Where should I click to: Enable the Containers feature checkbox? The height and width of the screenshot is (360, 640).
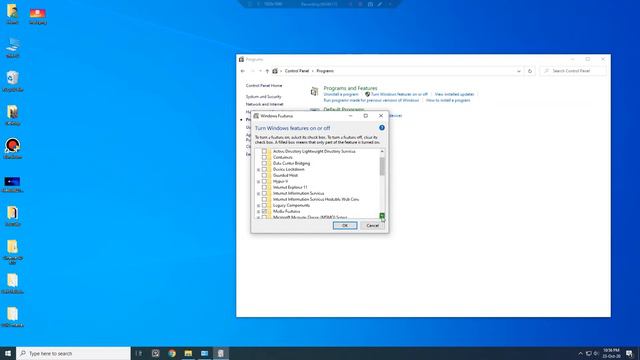coord(264,158)
